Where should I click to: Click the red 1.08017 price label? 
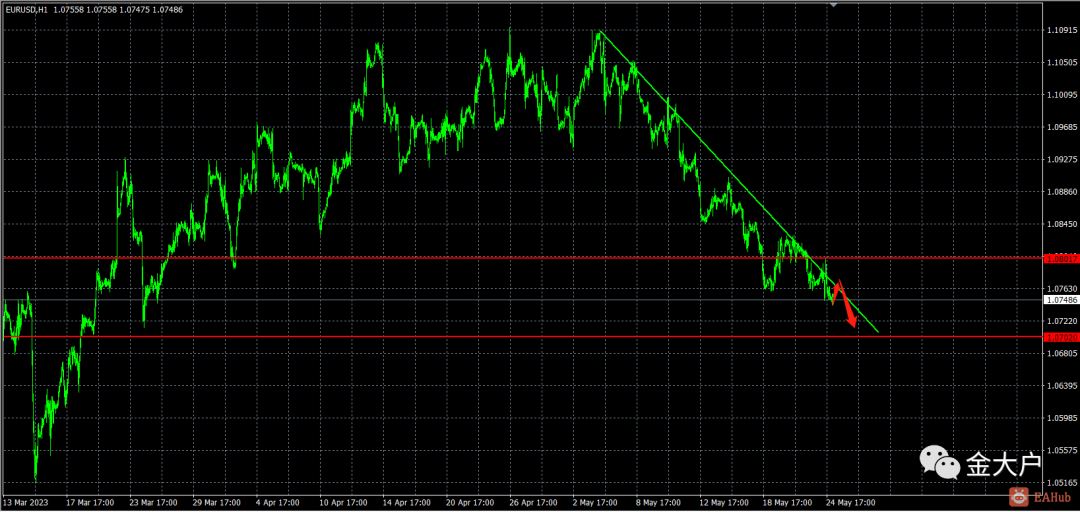(1061, 258)
